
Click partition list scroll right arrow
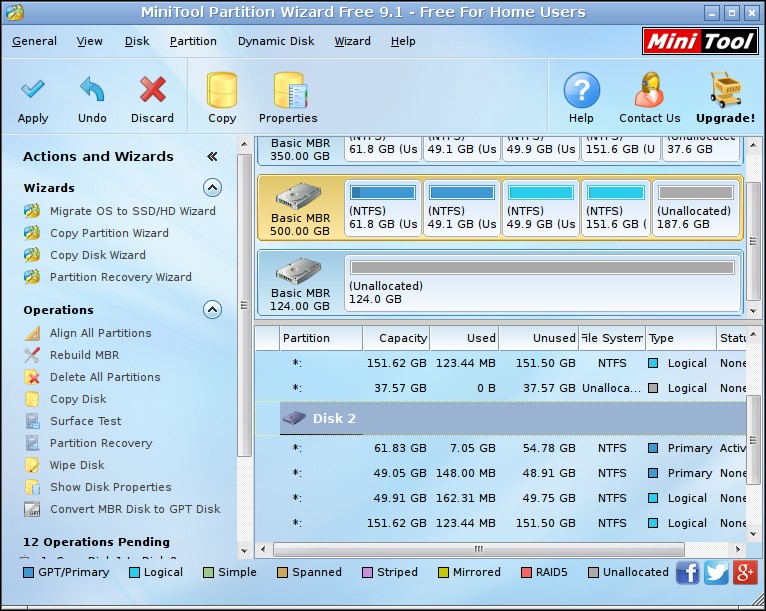pyautogui.click(x=738, y=549)
